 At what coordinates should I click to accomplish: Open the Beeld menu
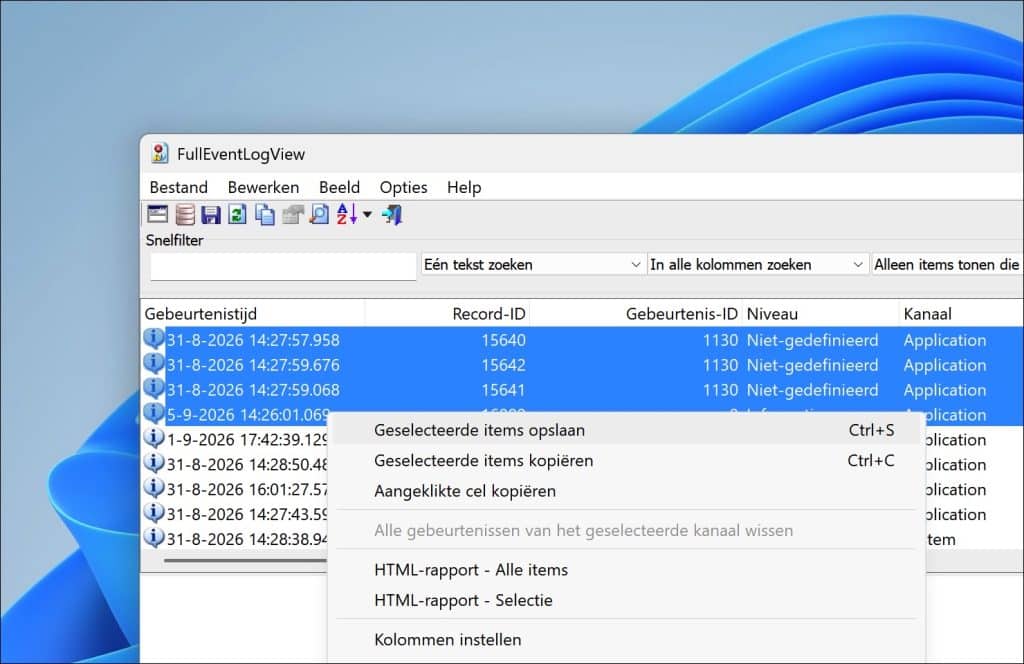[x=339, y=187]
